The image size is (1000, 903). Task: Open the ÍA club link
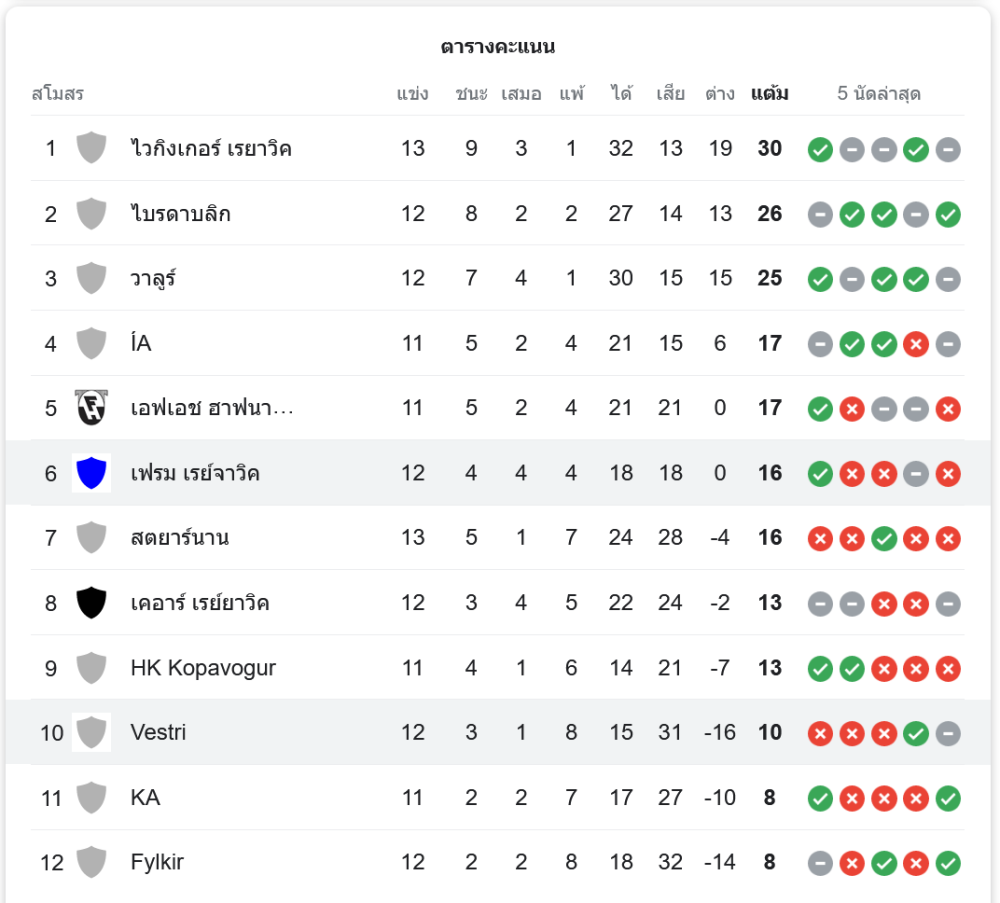(x=141, y=344)
